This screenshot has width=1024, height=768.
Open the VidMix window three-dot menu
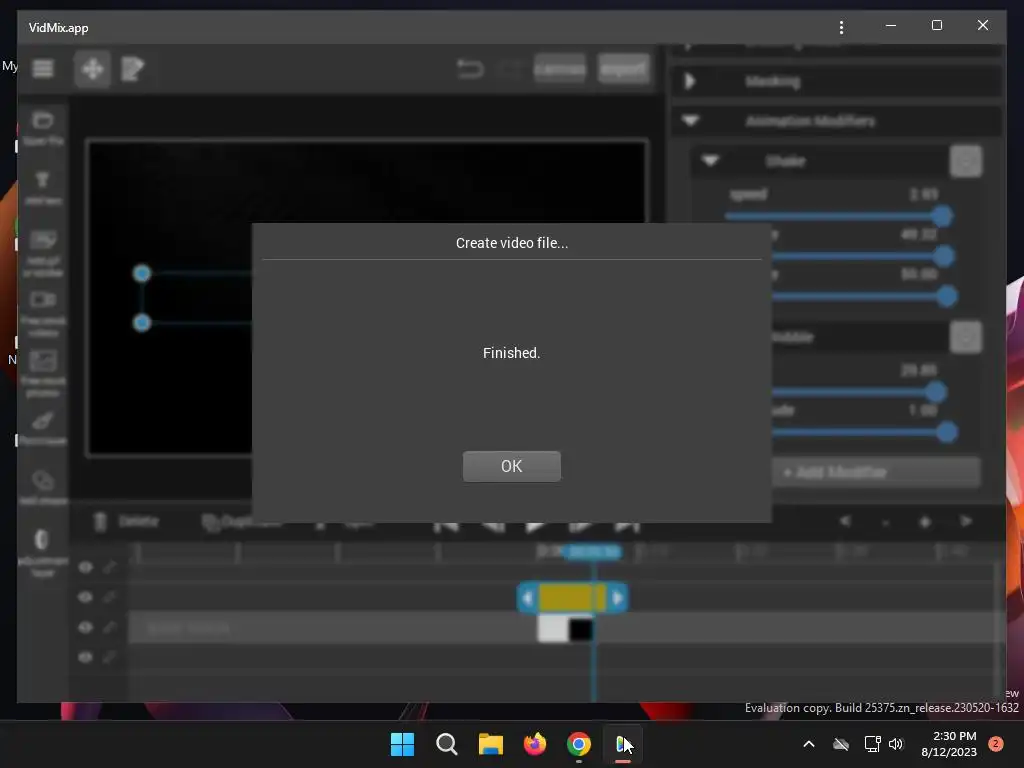click(x=841, y=27)
